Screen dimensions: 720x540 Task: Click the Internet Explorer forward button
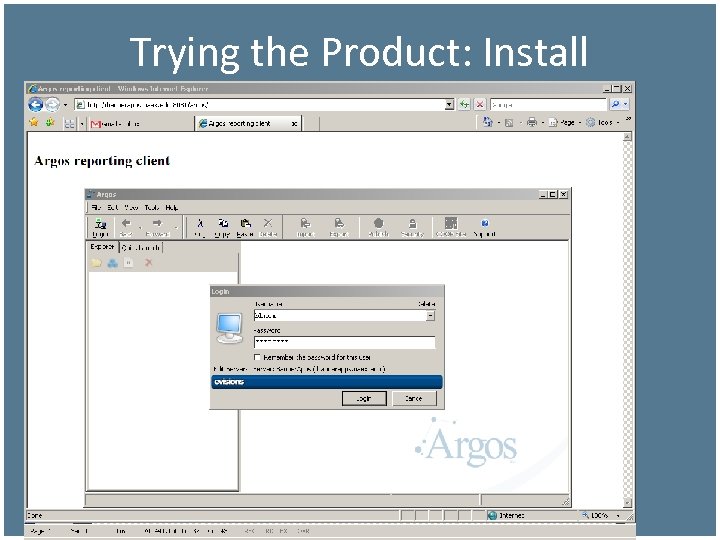click(x=52, y=105)
